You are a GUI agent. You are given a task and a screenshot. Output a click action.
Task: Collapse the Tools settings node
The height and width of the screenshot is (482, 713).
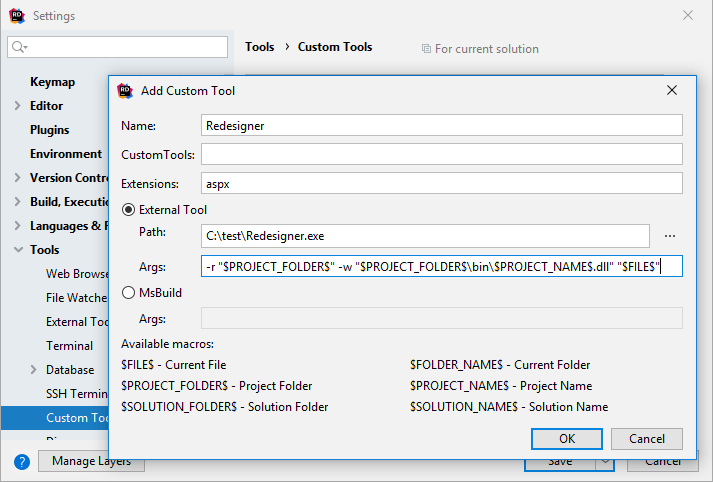tap(18, 250)
